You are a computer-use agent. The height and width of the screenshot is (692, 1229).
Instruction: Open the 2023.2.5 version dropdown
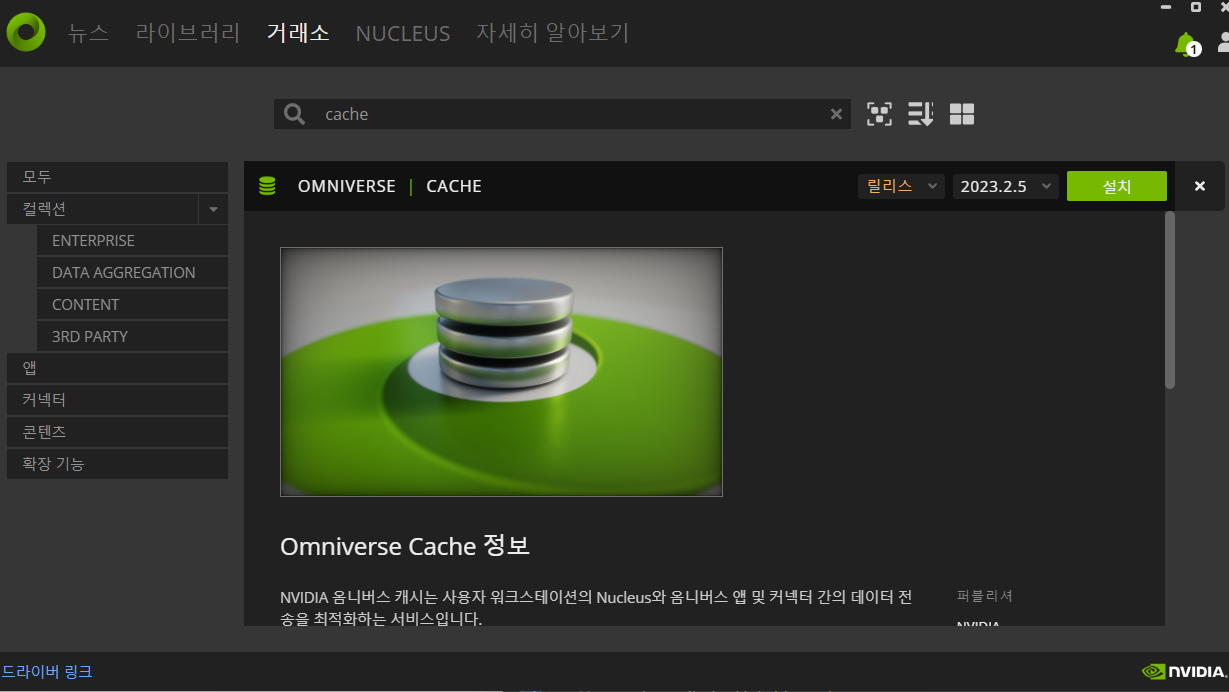(x=1005, y=186)
